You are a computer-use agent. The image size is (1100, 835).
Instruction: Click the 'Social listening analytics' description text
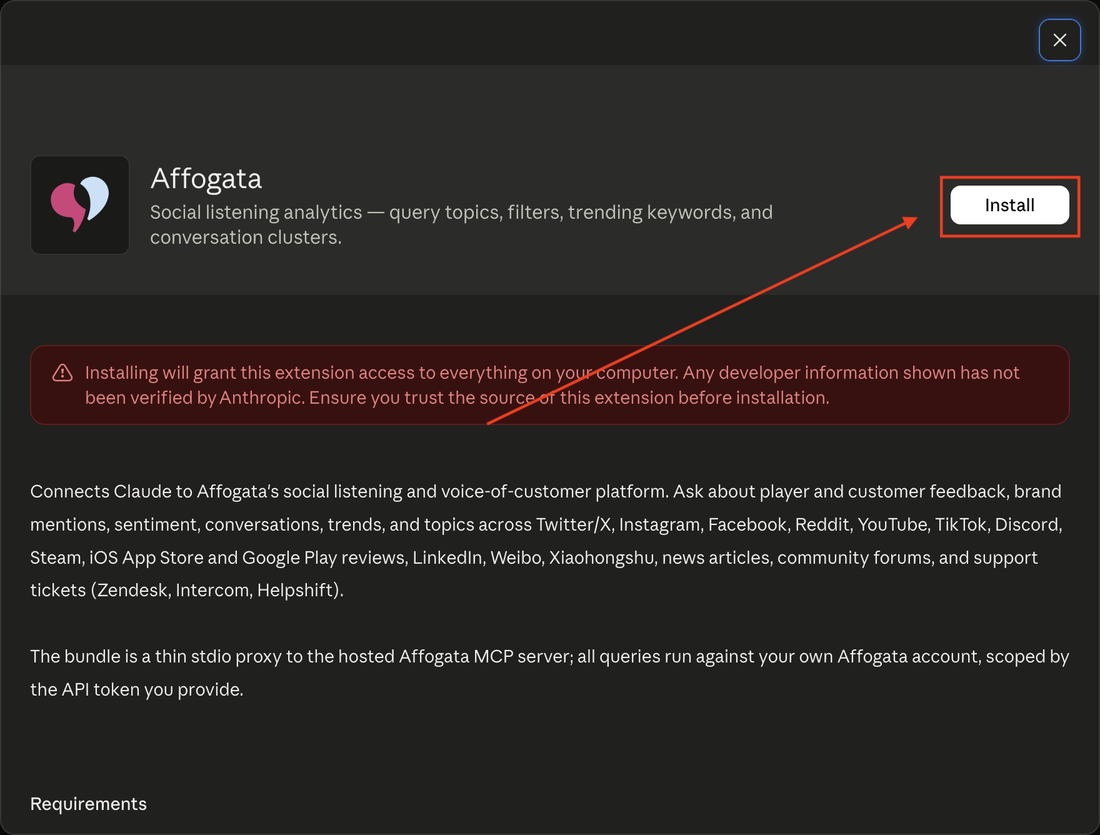[462, 225]
